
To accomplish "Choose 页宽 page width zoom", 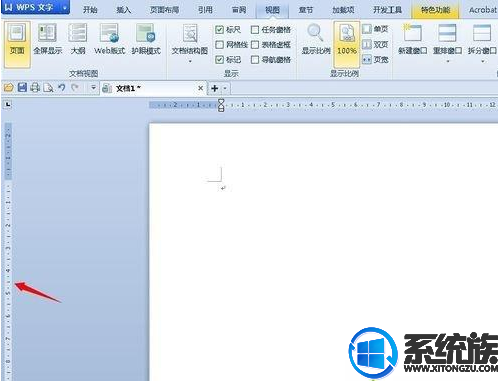I will click(375, 59).
